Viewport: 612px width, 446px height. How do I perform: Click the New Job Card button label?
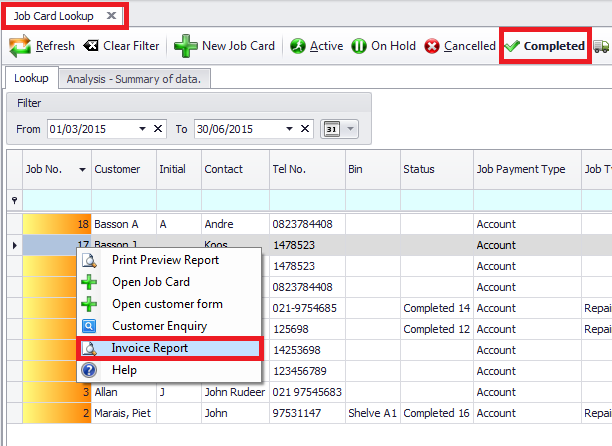pos(238,46)
